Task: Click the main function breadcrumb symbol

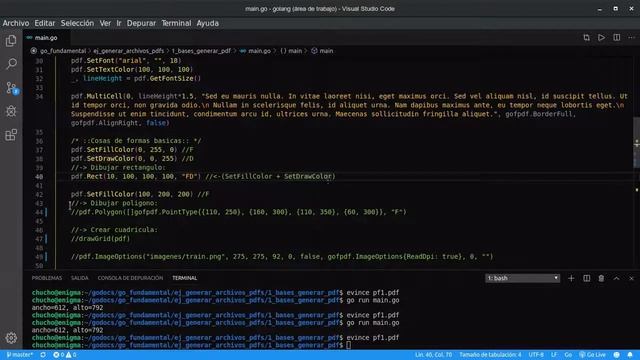Action: (322, 51)
